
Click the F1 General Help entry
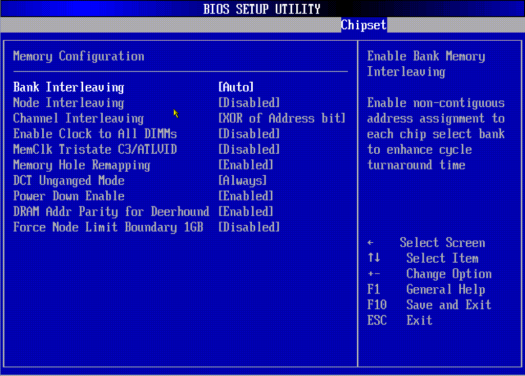426,290
